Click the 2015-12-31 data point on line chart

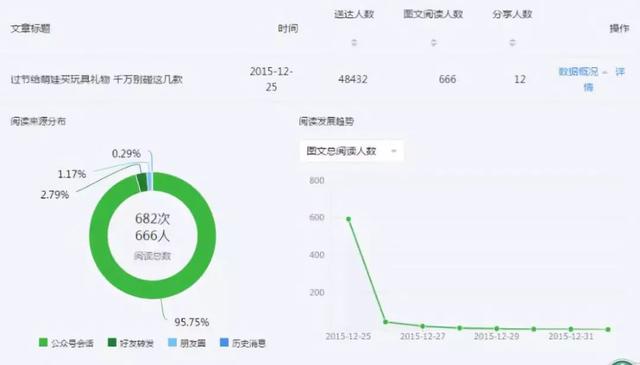pyautogui.click(x=571, y=329)
